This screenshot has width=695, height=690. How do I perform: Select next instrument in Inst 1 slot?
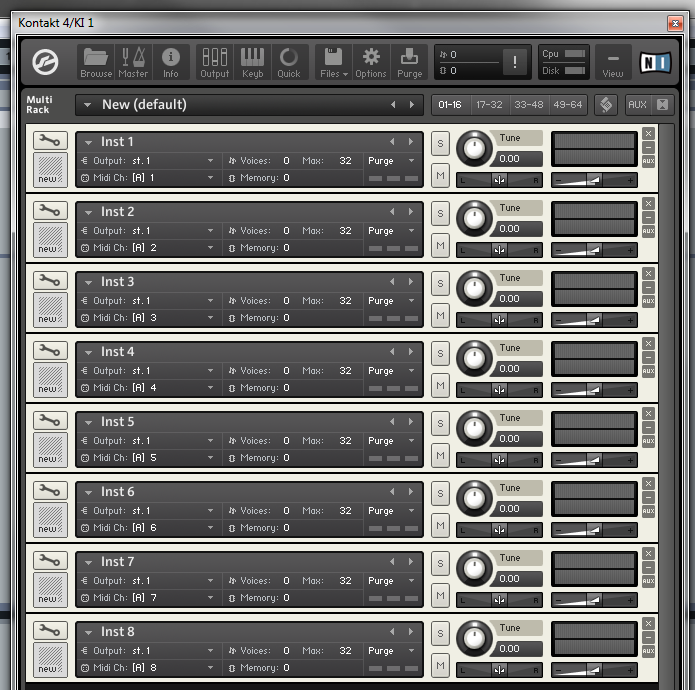[411, 142]
